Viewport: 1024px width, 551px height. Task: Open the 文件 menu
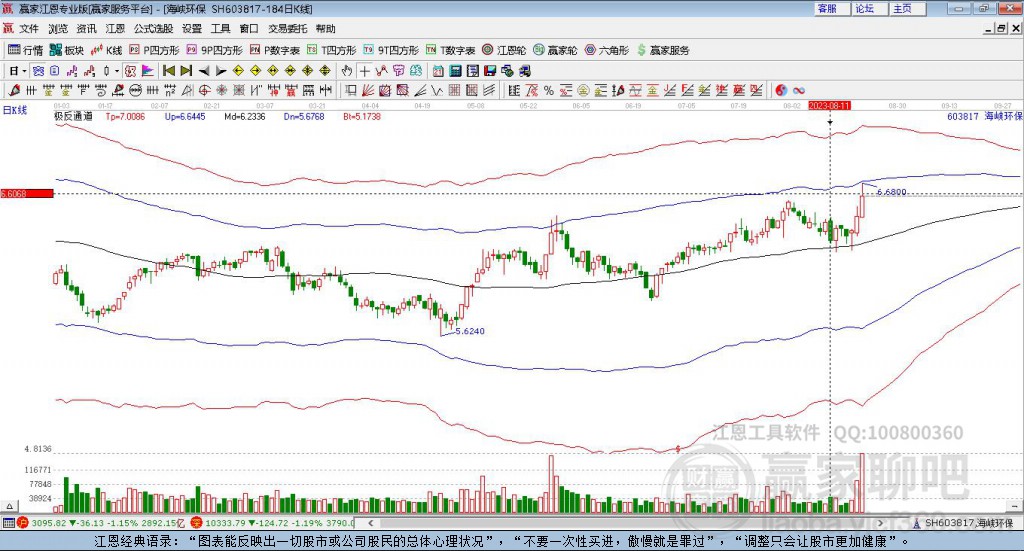pyautogui.click(x=29, y=29)
